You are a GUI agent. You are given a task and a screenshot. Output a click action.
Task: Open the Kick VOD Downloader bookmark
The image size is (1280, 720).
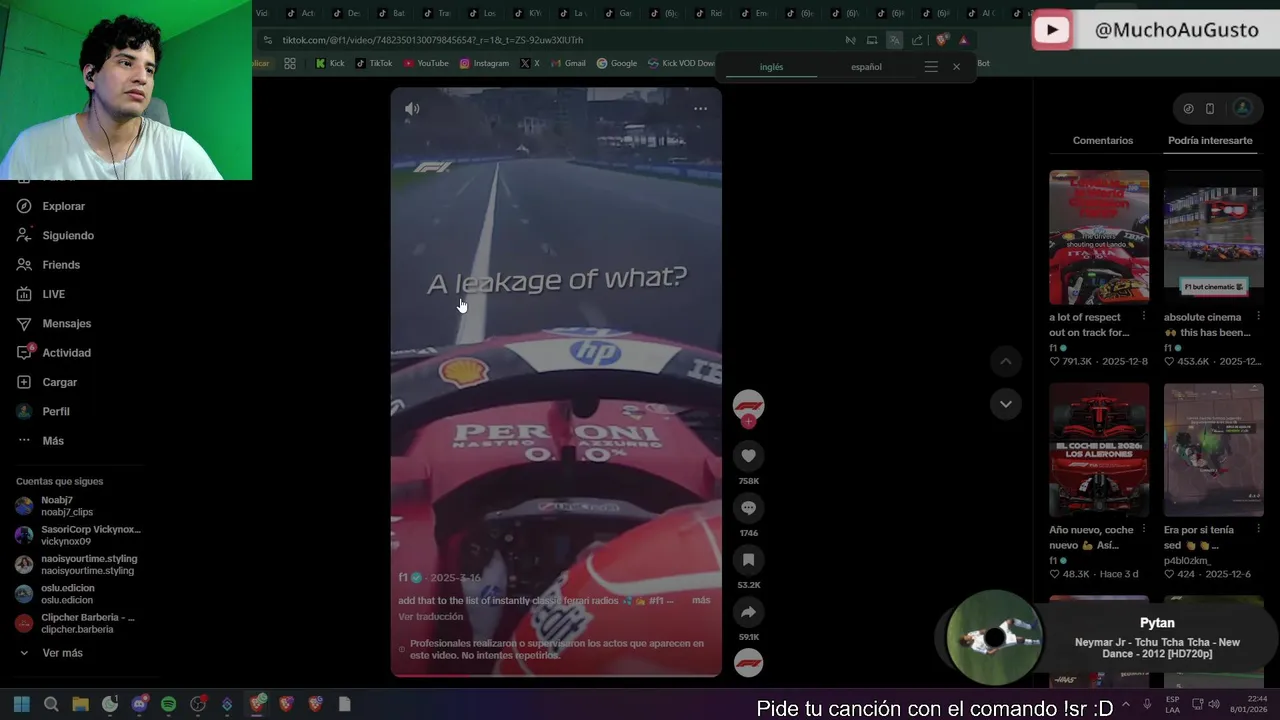click(682, 63)
